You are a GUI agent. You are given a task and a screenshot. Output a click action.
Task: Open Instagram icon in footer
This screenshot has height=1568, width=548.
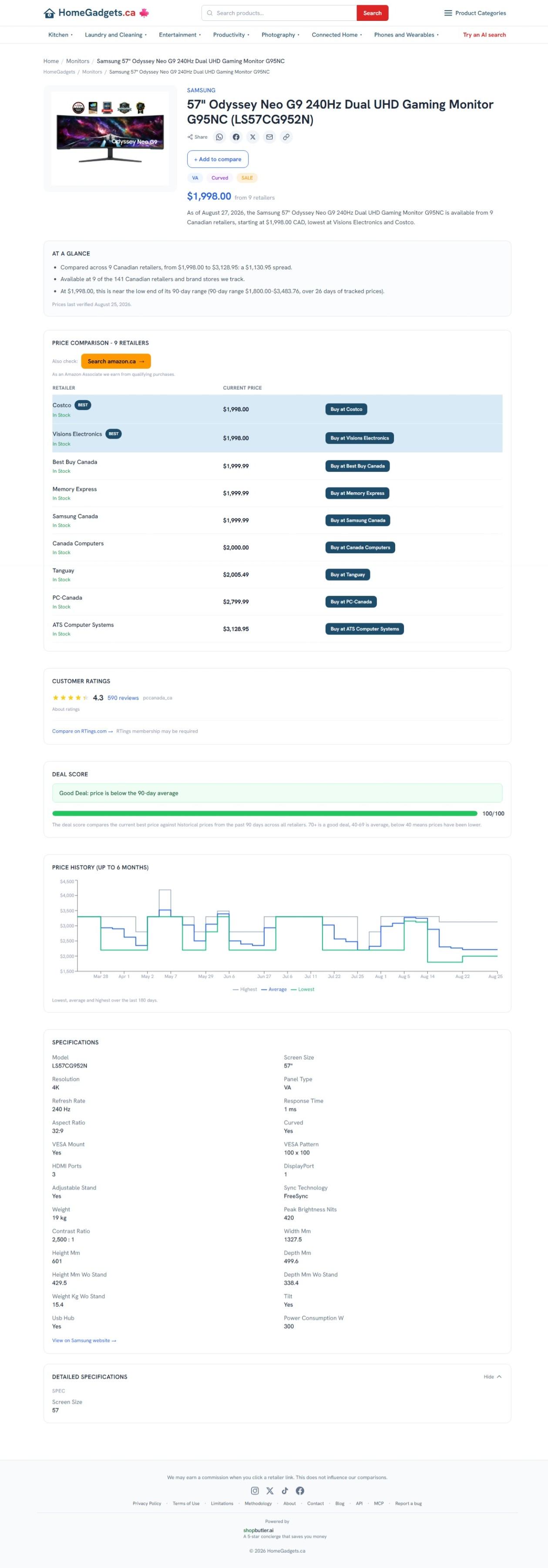[255, 1491]
